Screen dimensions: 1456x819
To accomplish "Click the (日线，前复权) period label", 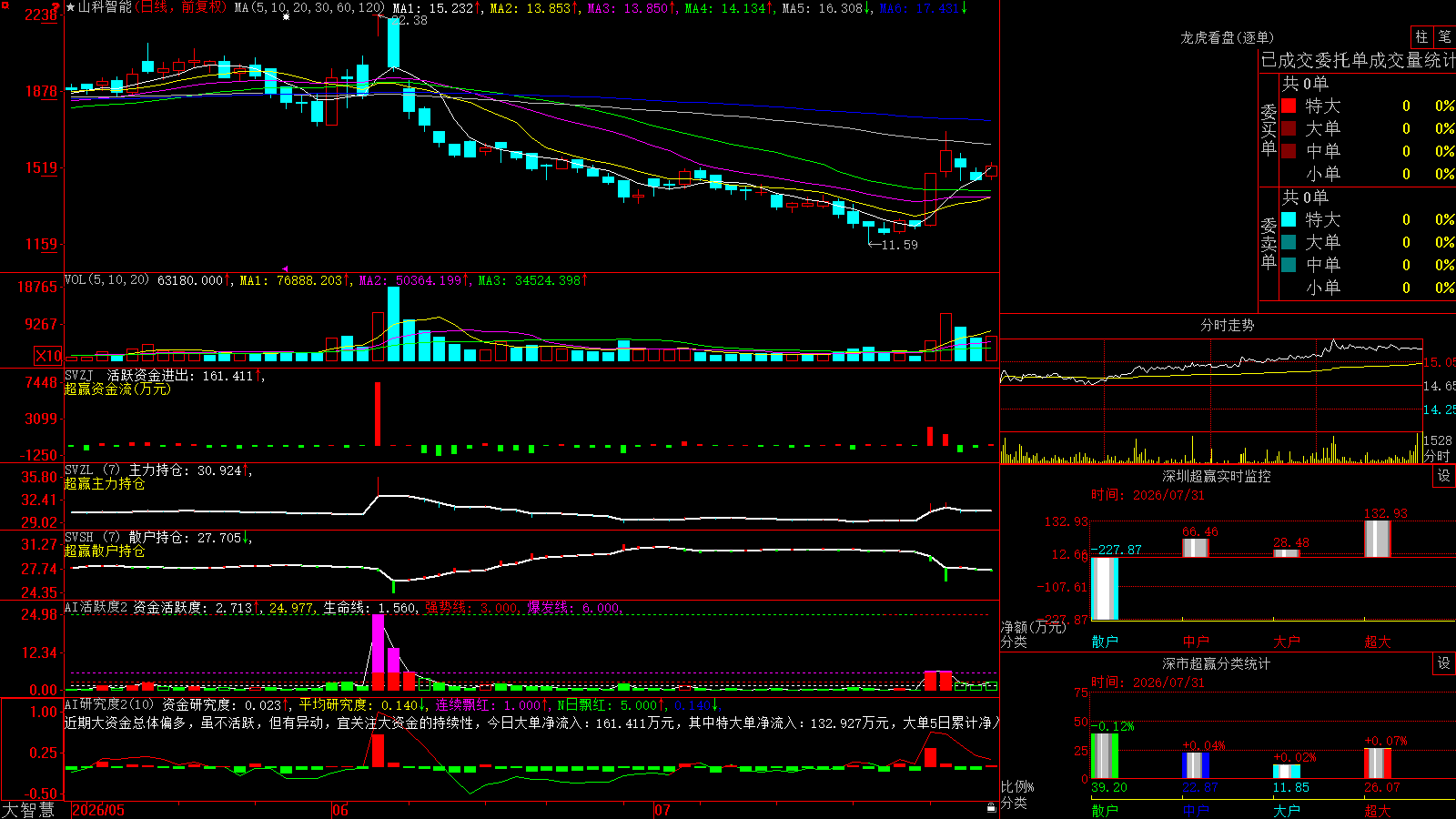I will point(182,7).
